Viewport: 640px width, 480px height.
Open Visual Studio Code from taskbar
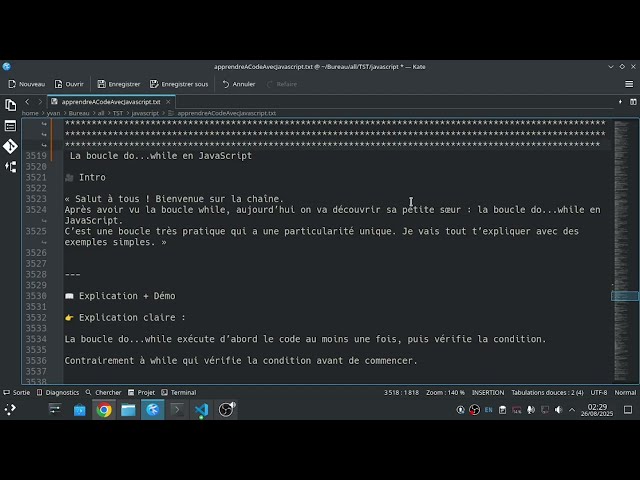click(201, 410)
